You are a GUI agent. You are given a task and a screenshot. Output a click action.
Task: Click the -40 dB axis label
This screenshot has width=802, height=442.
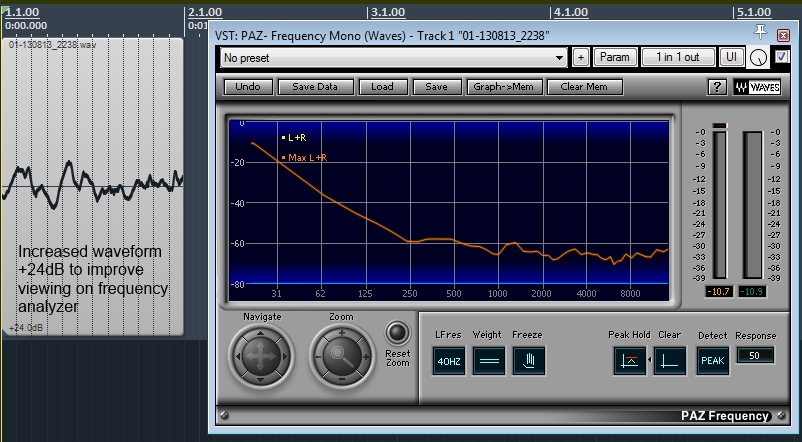238,203
